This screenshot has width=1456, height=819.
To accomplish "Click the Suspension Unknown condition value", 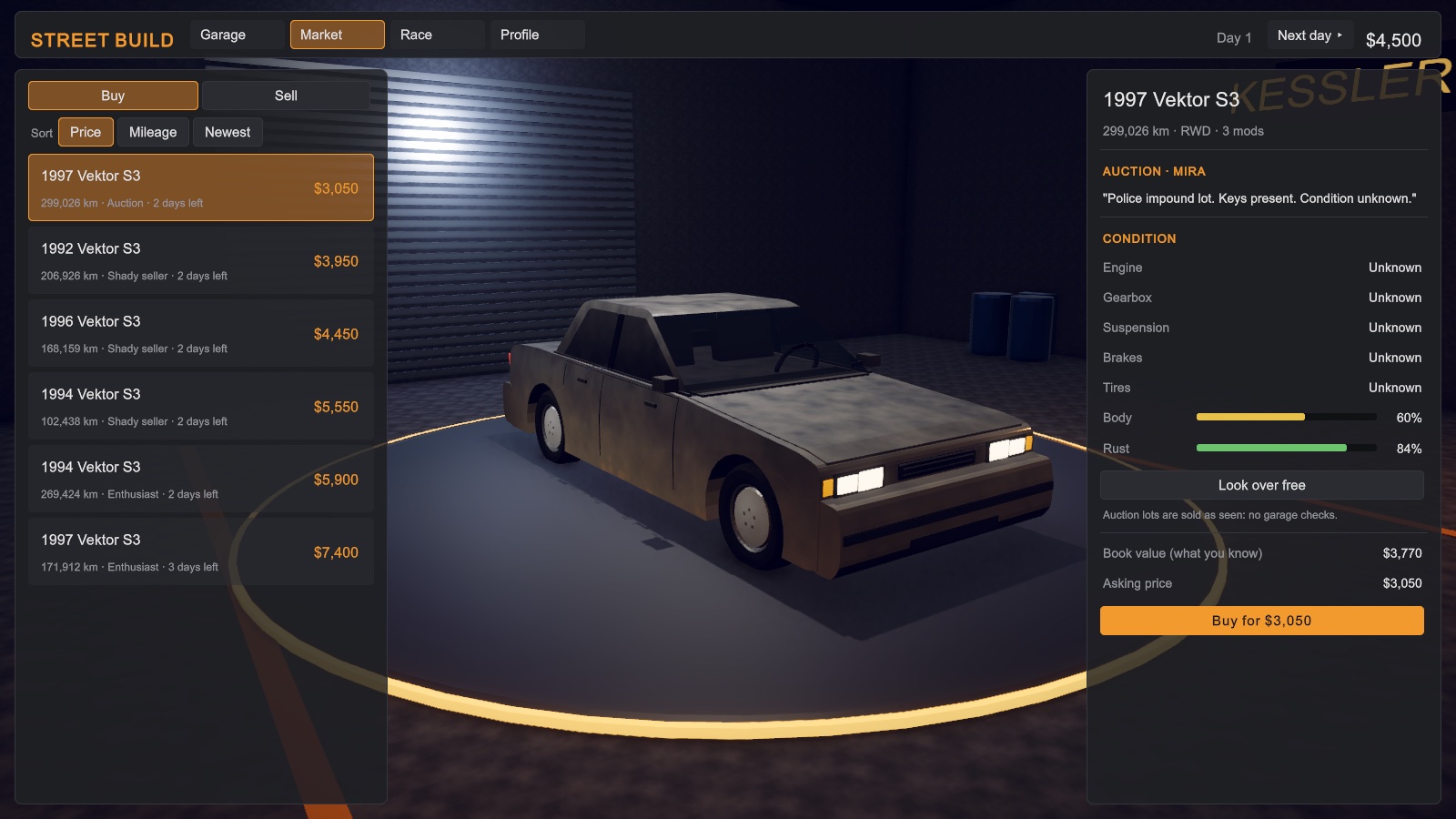I will (1395, 328).
